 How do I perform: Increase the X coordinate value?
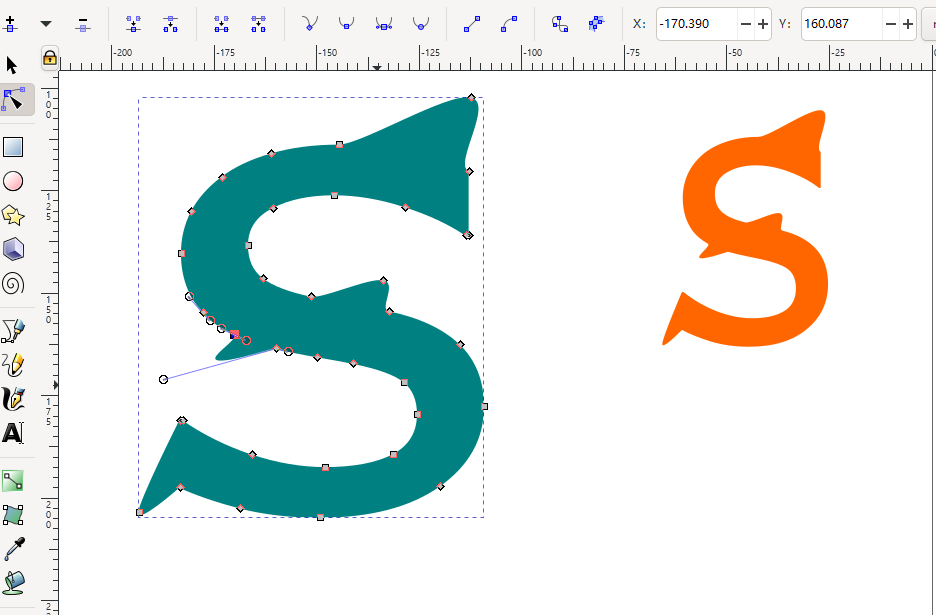[x=762, y=24]
